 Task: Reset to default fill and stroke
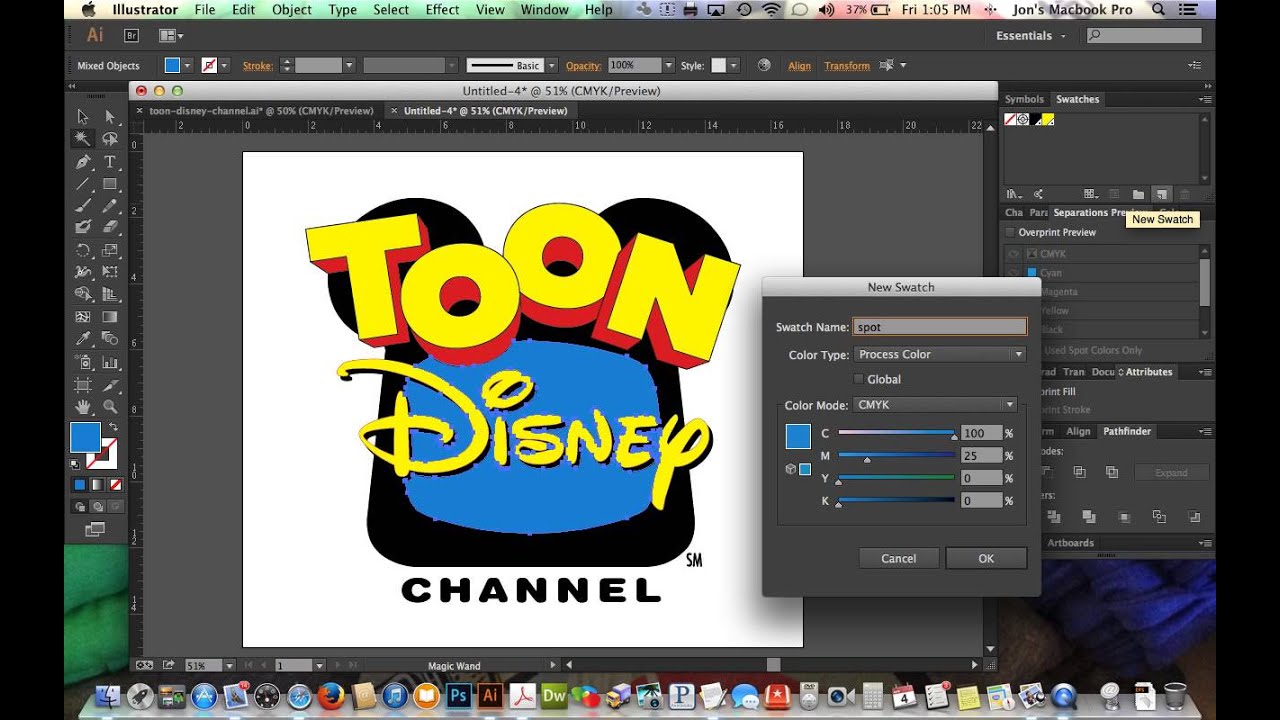[75, 464]
